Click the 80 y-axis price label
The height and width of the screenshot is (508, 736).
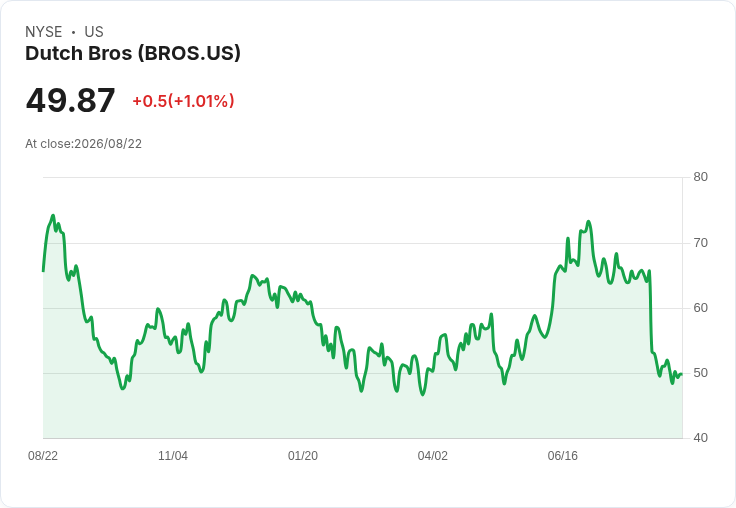coord(700,177)
